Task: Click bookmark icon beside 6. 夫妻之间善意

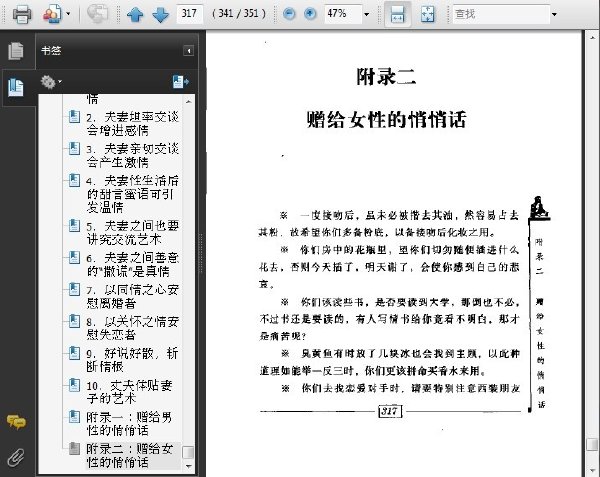Action: pos(74,257)
